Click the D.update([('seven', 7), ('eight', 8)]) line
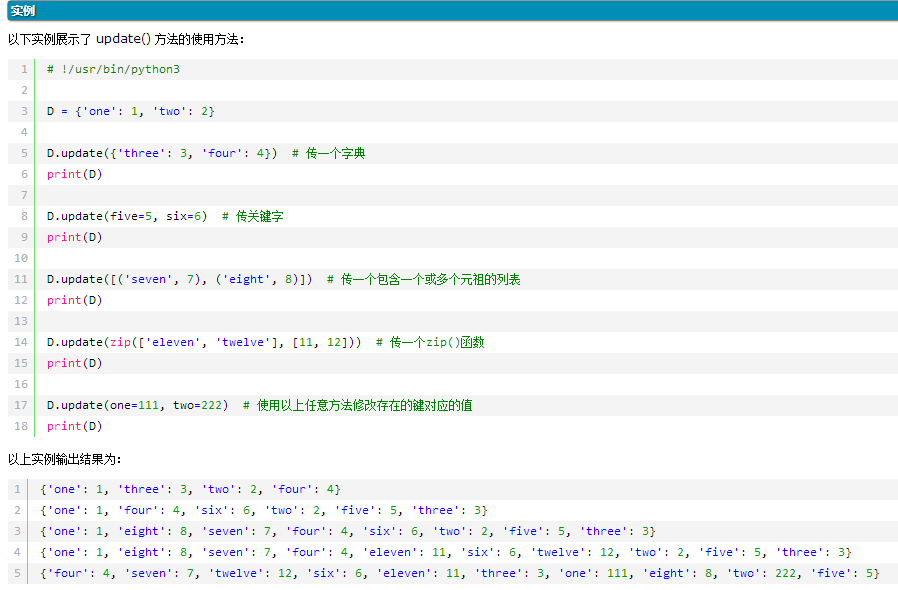The height and width of the screenshot is (590, 898). coord(180,279)
